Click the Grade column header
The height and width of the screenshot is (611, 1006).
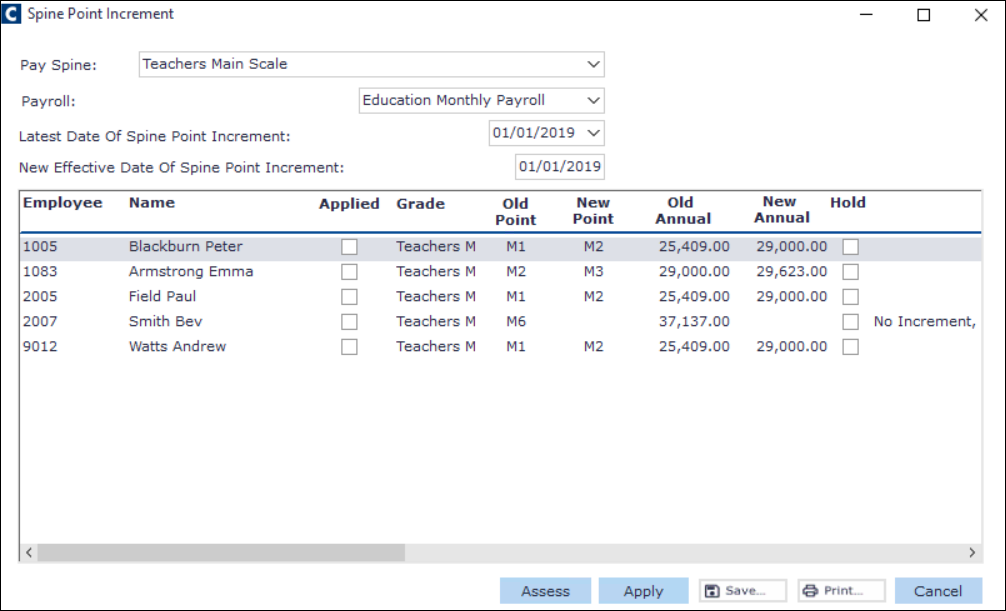tap(420, 203)
